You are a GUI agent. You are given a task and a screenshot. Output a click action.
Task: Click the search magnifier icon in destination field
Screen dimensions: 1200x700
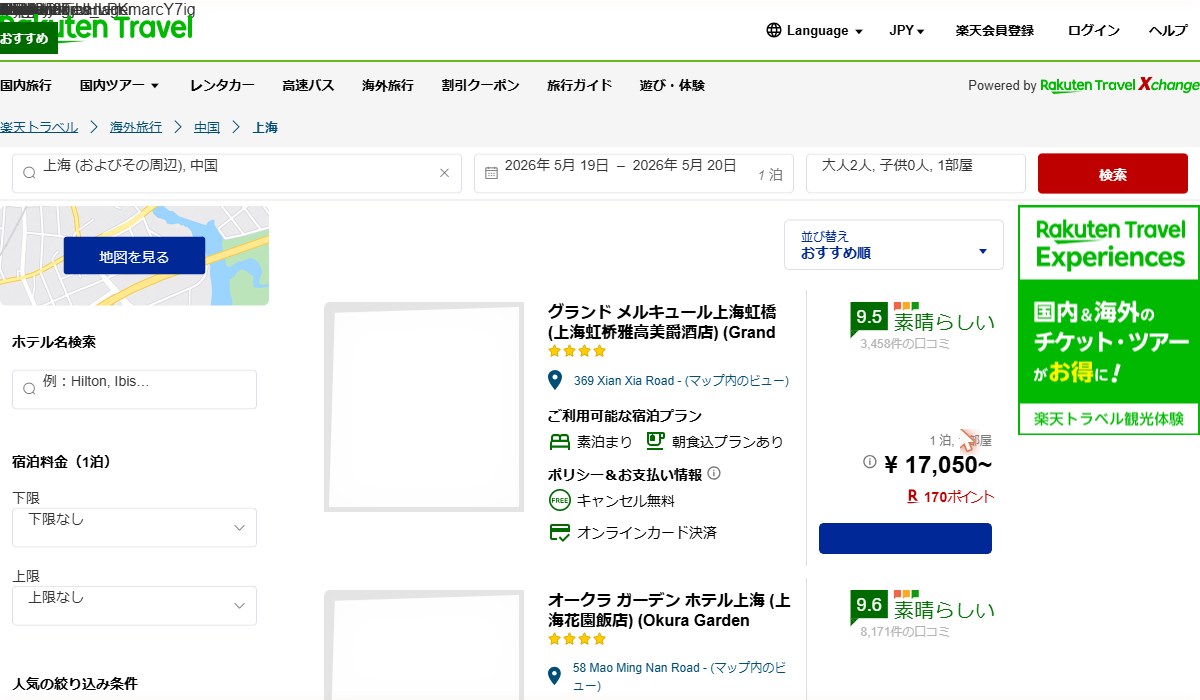click(29, 173)
